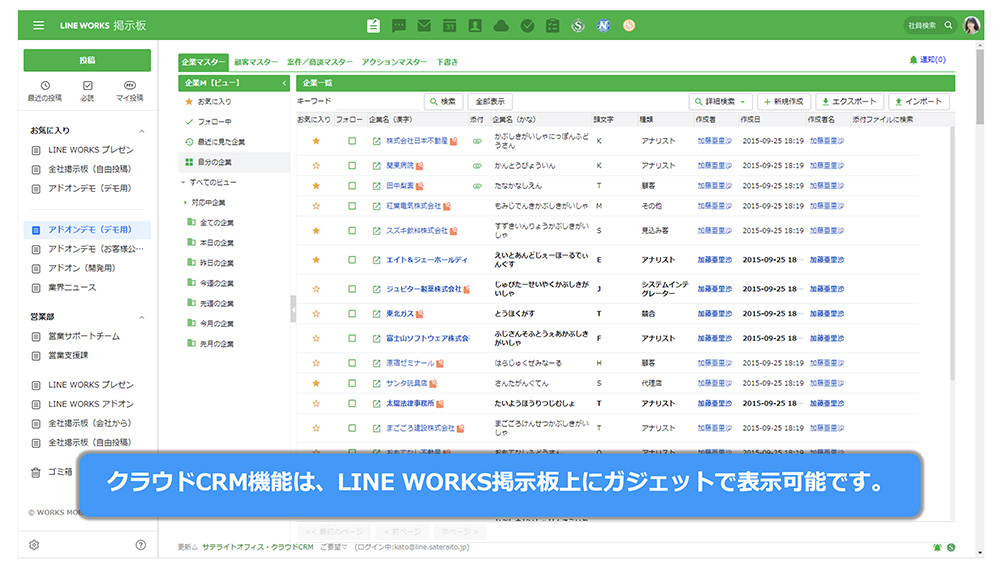The width and height of the screenshot is (1000, 565).
Task: Open record icon beside 株式会社日本不動産
Action: (x=376, y=142)
